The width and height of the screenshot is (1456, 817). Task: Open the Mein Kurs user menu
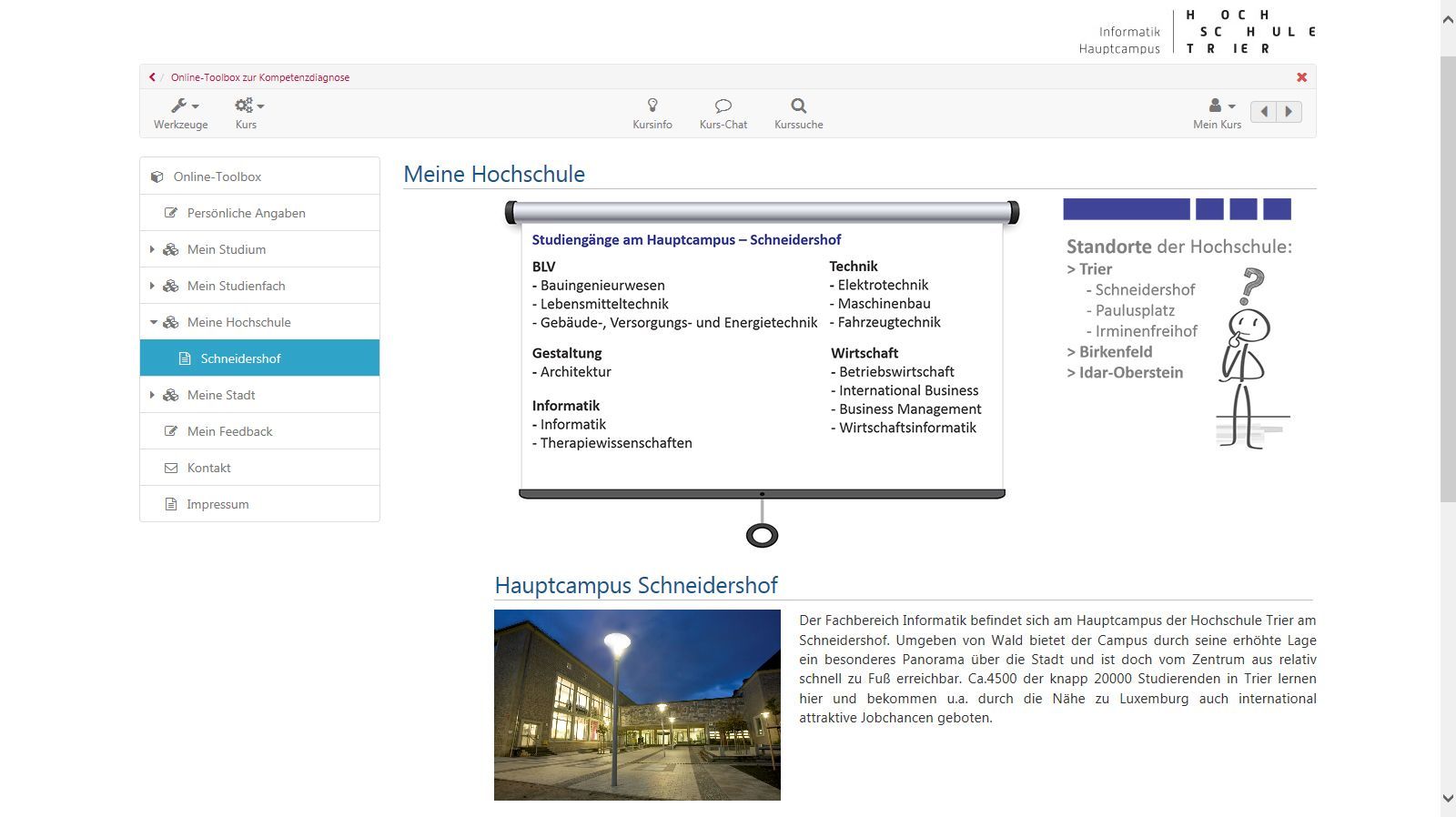(x=1218, y=114)
